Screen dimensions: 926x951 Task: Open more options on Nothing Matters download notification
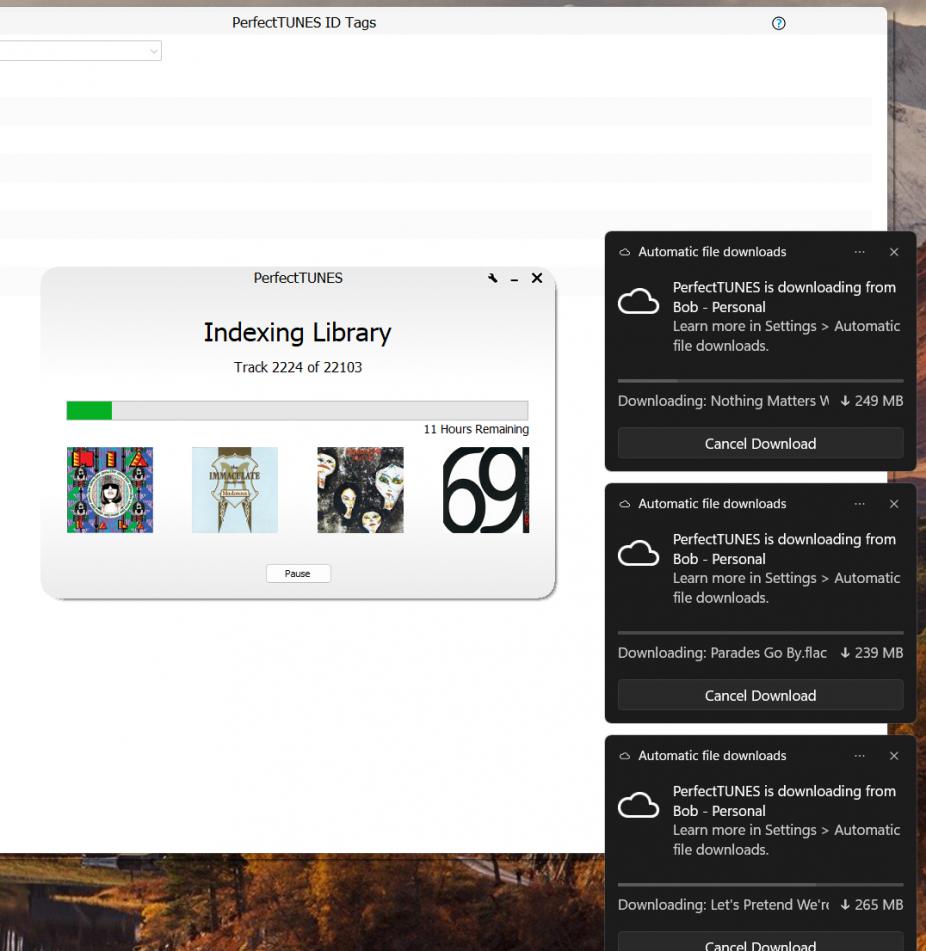pos(860,252)
